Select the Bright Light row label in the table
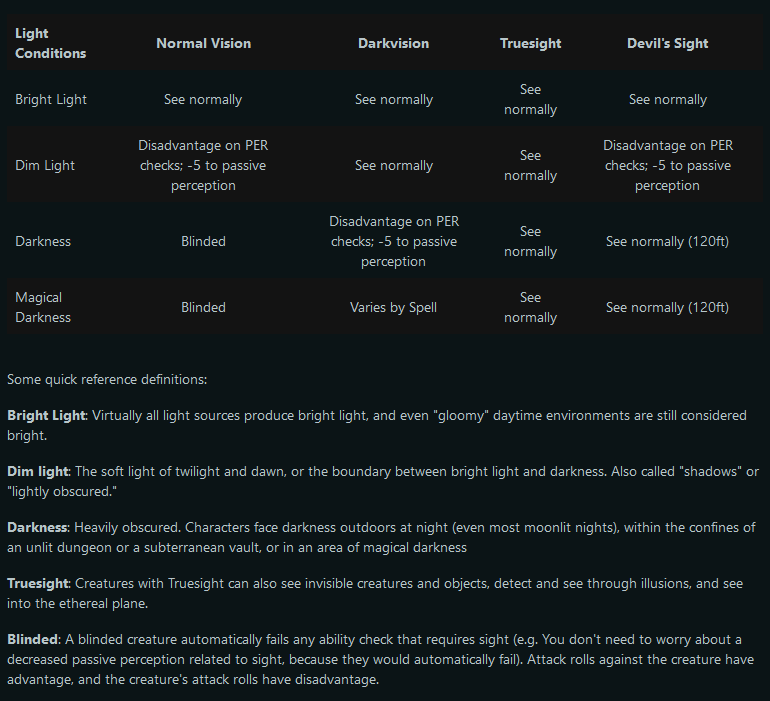The height and width of the screenshot is (701, 770). (51, 99)
